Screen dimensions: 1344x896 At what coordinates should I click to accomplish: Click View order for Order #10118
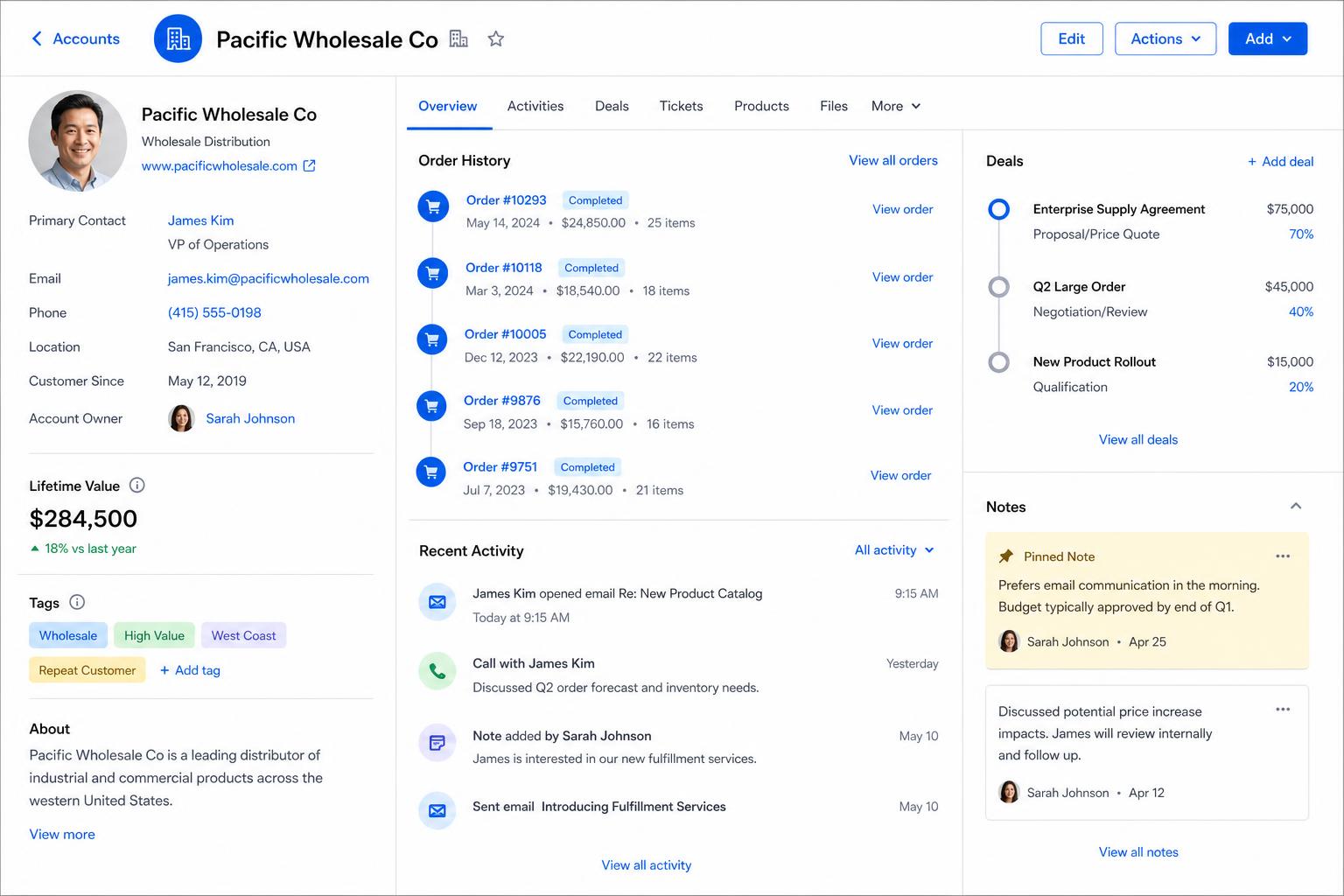tap(902, 276)
